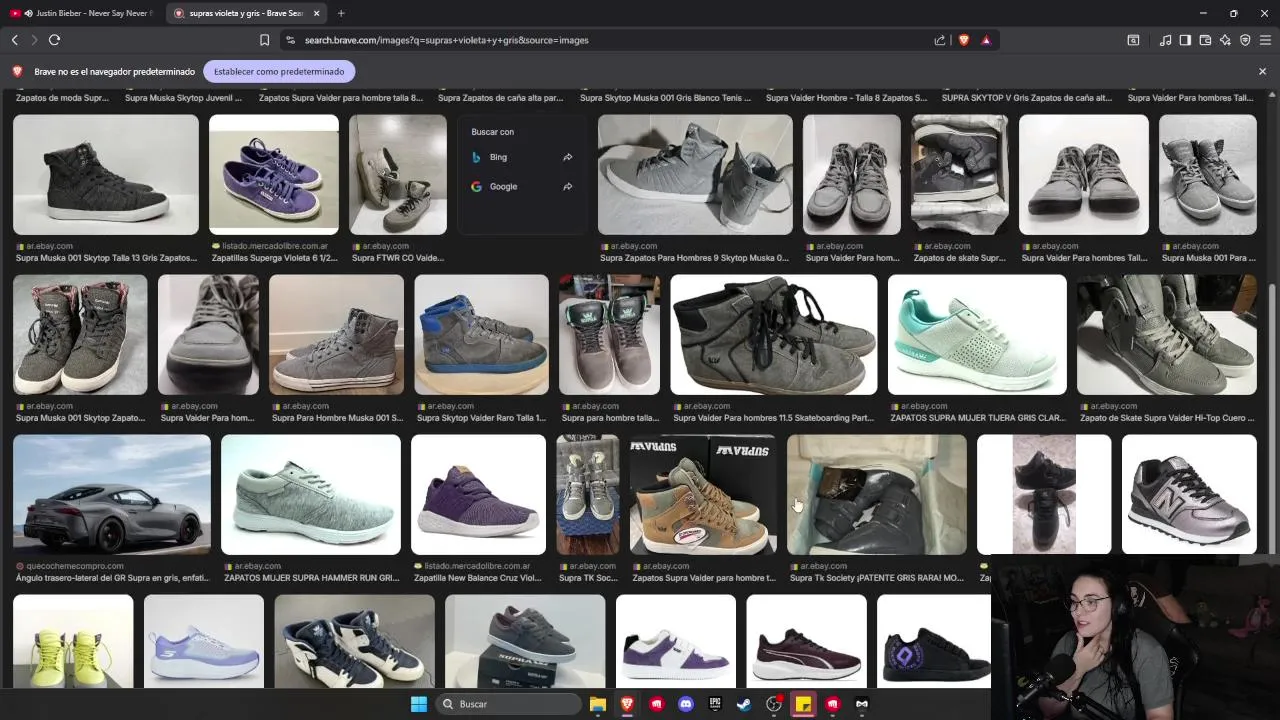Open Supra Skytop Vaider Raro blue-trim image
1280x720 pixels.
pyautogui.click(x=481, y=334)
